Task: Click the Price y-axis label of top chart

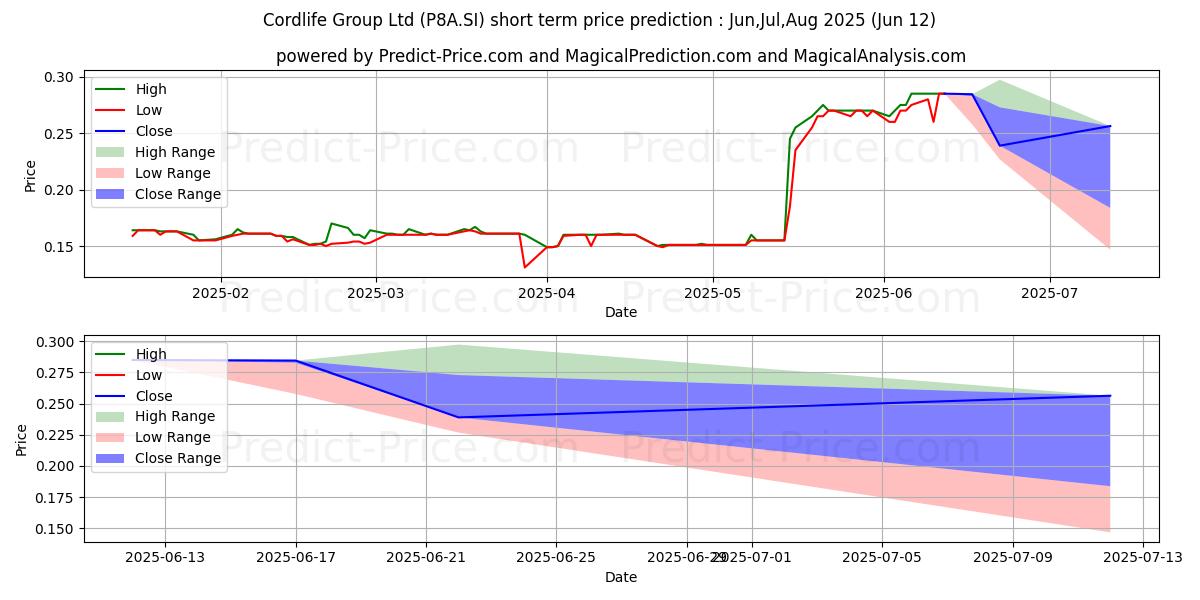Action: pyautogui.click(x=30, y=175)
